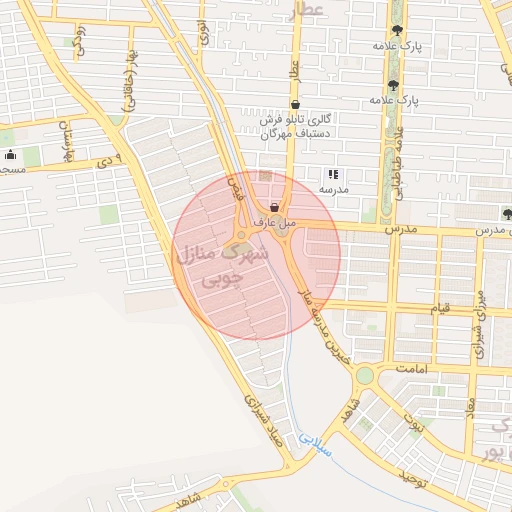Select the قیام street label
The image size is (512, 512).
pos(440,308)
